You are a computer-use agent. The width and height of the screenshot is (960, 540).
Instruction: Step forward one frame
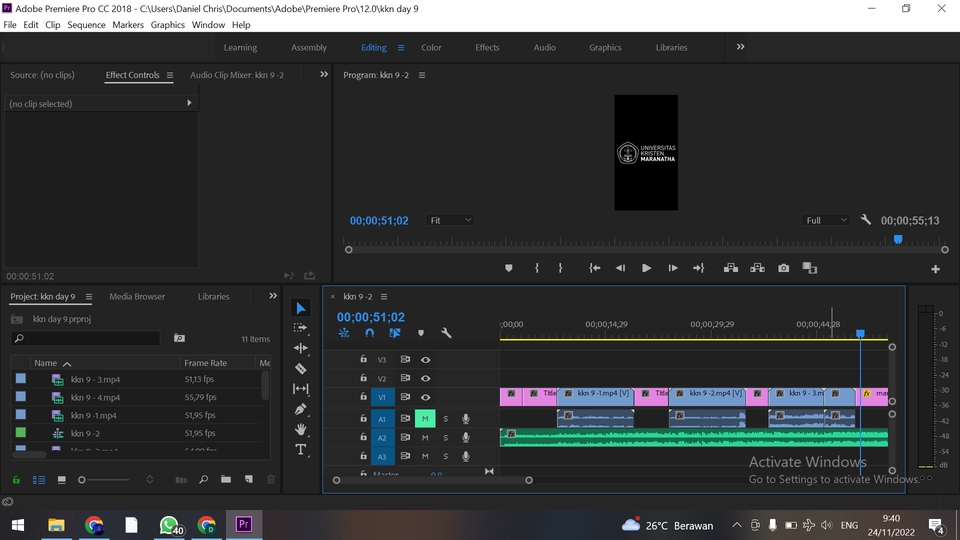pos(673,268)
